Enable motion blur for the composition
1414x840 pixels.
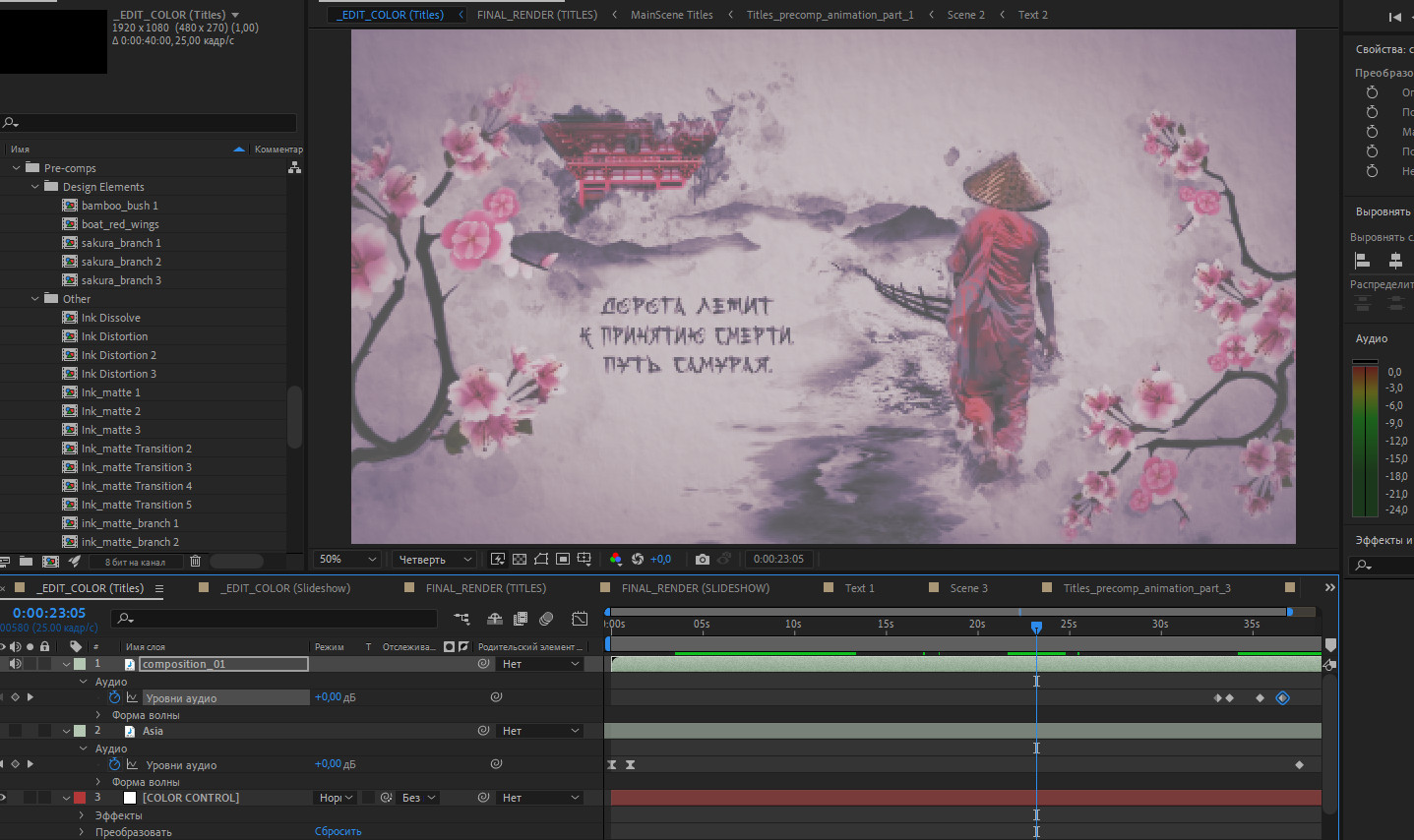(546, 619)
